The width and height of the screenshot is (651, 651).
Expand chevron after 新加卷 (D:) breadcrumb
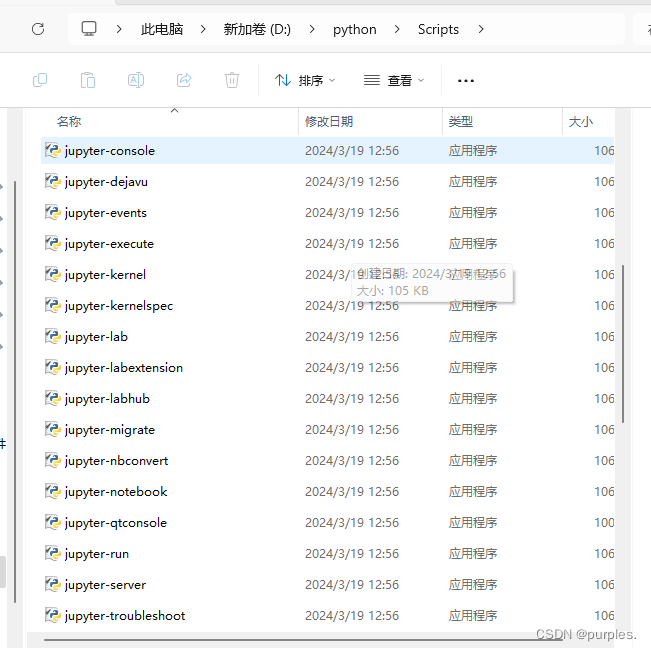(x=312, y=29)
